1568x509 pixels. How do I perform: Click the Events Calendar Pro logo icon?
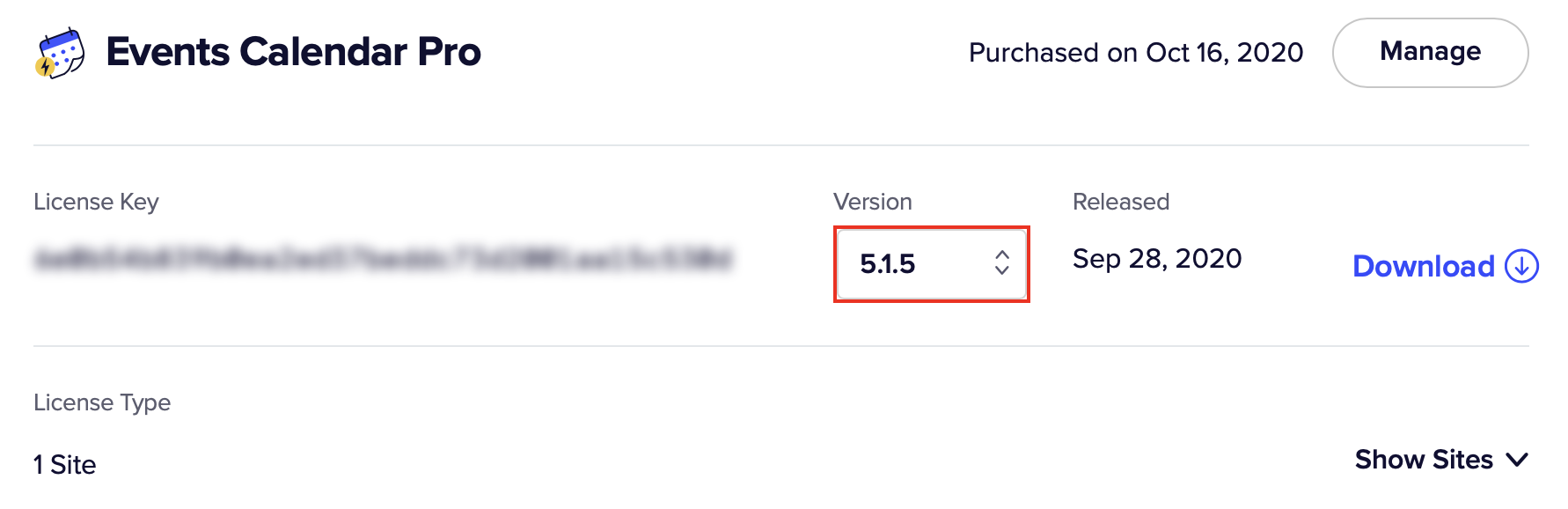click(60, 53)
